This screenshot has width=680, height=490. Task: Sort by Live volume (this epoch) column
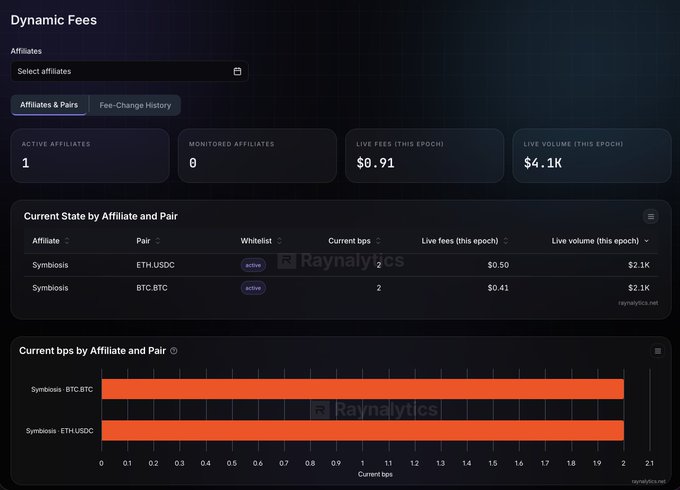coord(600,241)
